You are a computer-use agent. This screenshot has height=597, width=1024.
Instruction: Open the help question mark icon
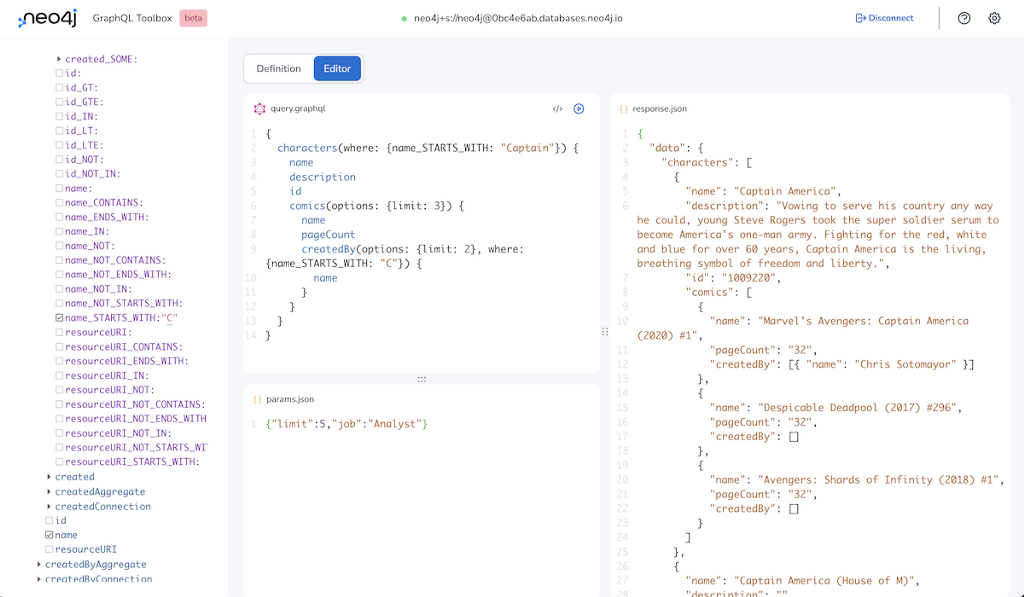pyautogui.click(x=964, y=18)
